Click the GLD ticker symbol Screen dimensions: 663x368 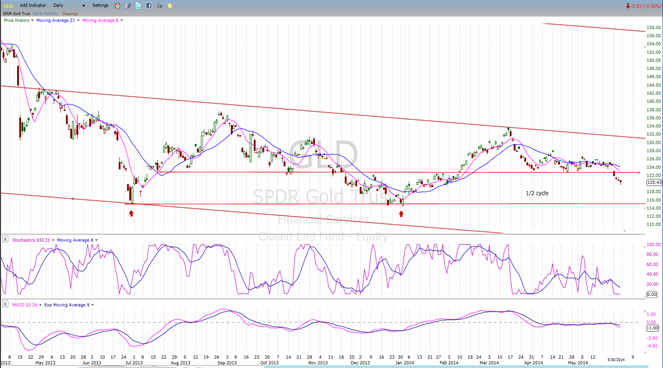[x=8, y=5]
